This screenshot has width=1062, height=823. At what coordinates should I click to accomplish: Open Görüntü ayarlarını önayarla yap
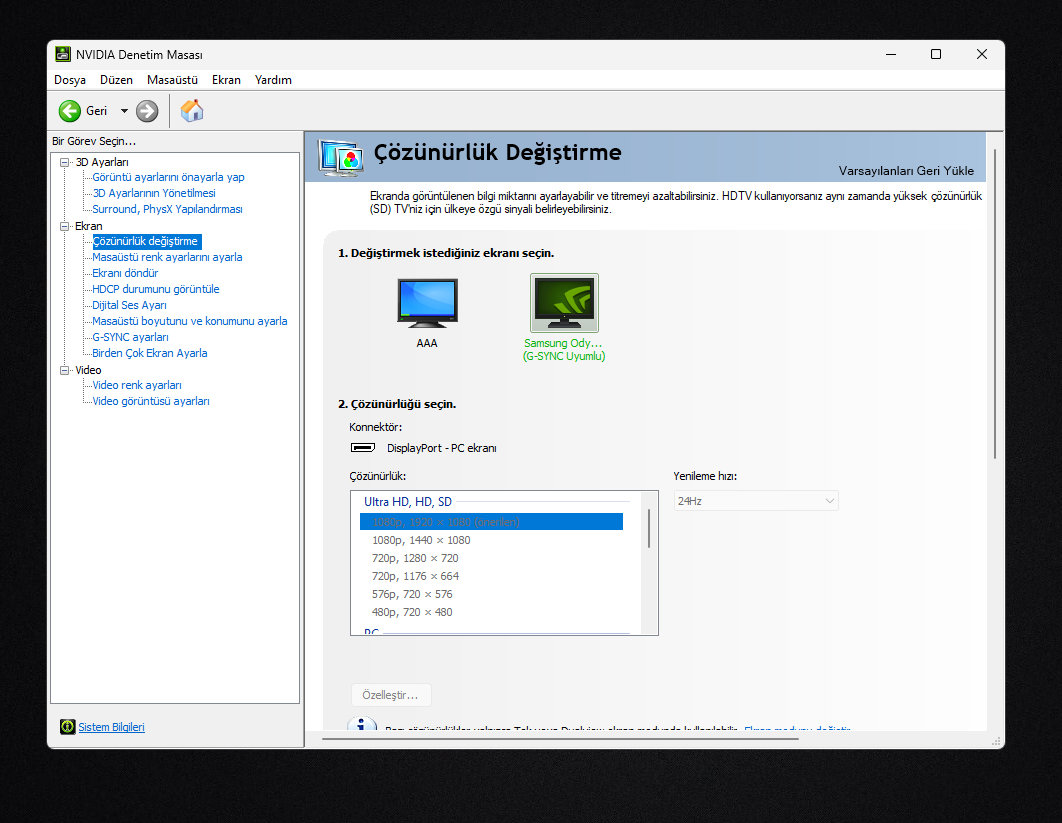168,177
